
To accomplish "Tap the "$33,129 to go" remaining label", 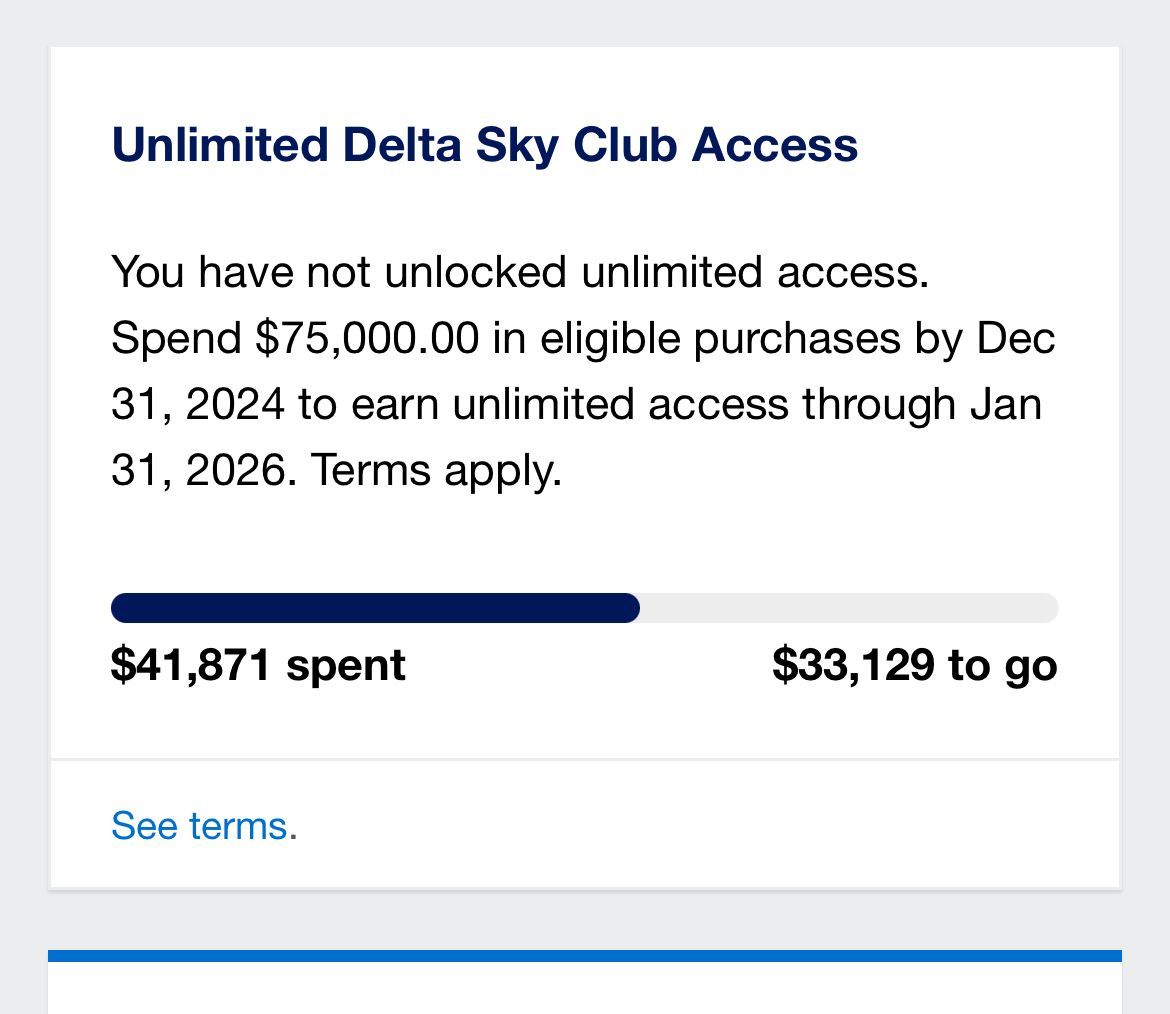I will [914, 665].
